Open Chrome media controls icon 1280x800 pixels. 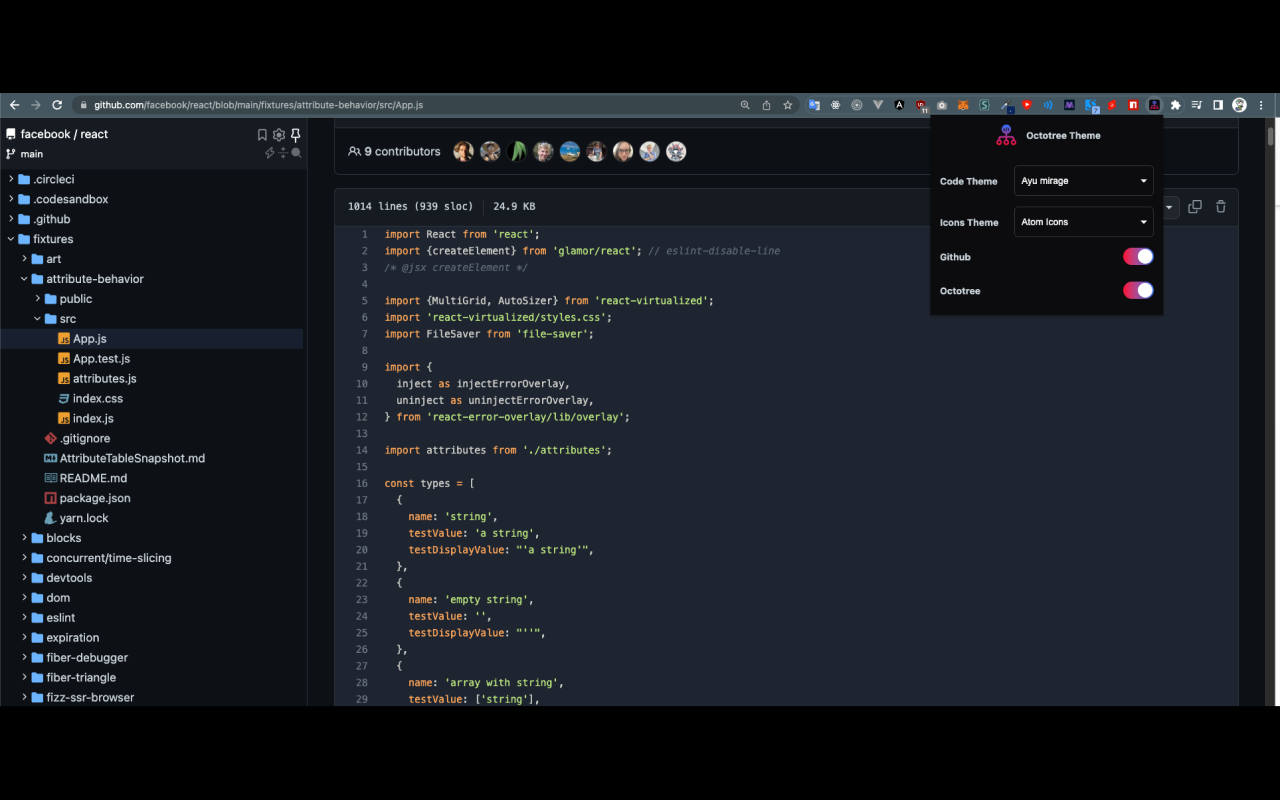1197,105
